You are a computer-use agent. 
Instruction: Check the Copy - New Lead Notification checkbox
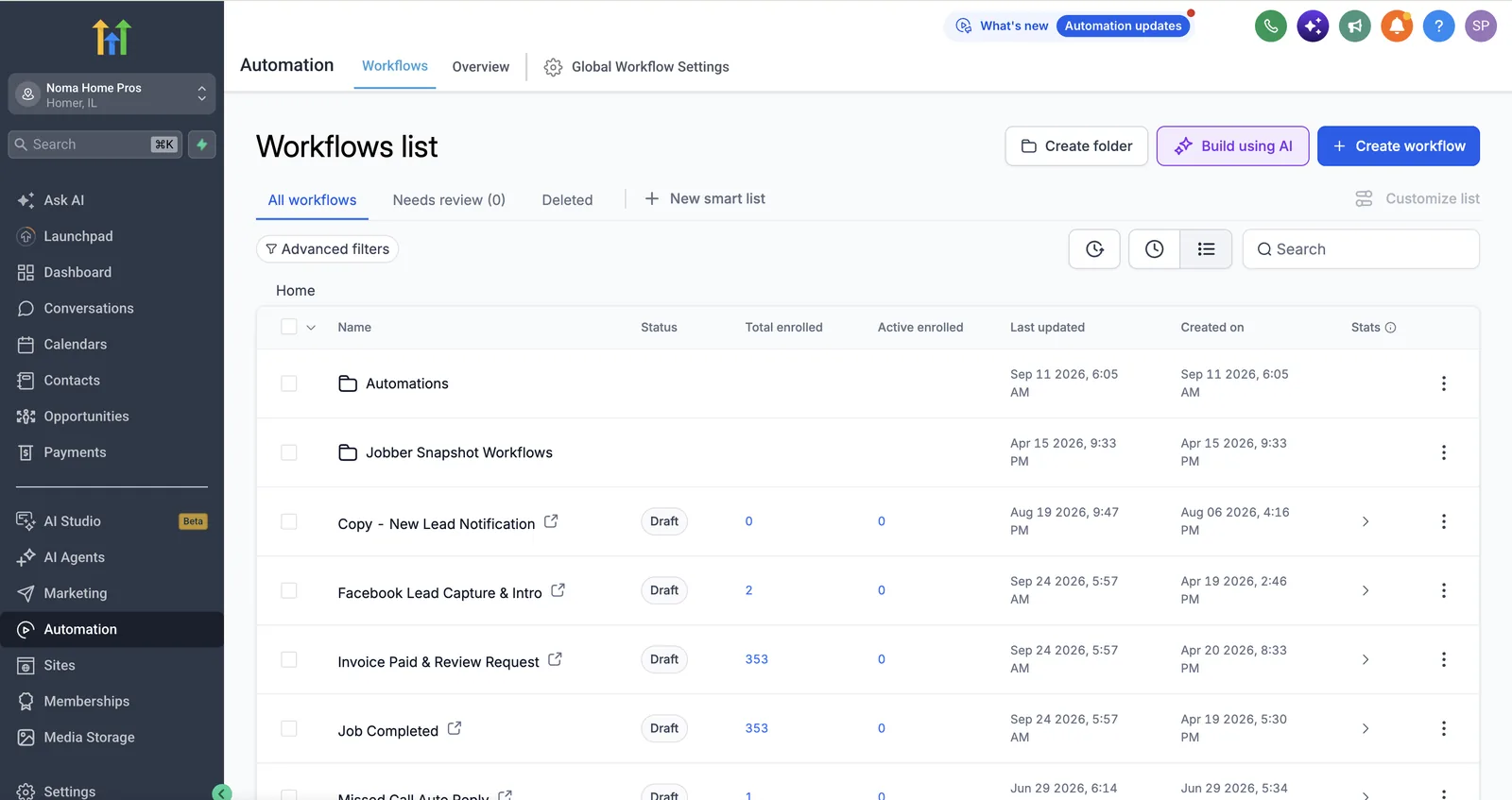(289, 521)
